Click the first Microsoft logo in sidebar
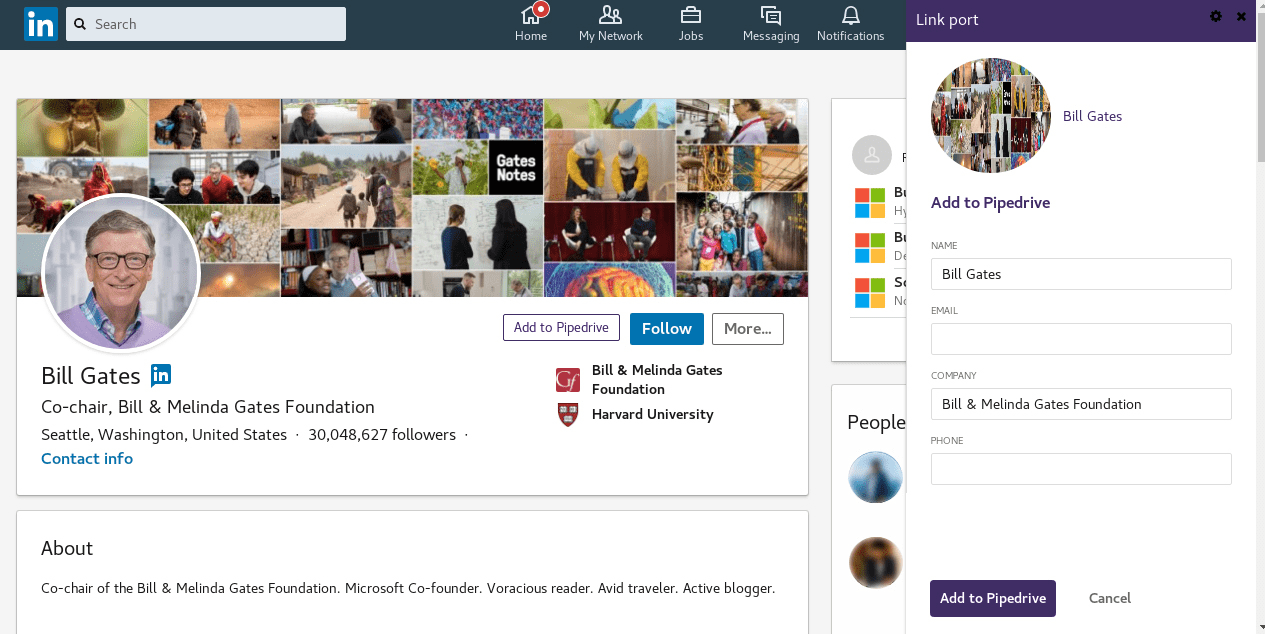The height and width of the screenshot is (634, 1265). coord(870,202)
